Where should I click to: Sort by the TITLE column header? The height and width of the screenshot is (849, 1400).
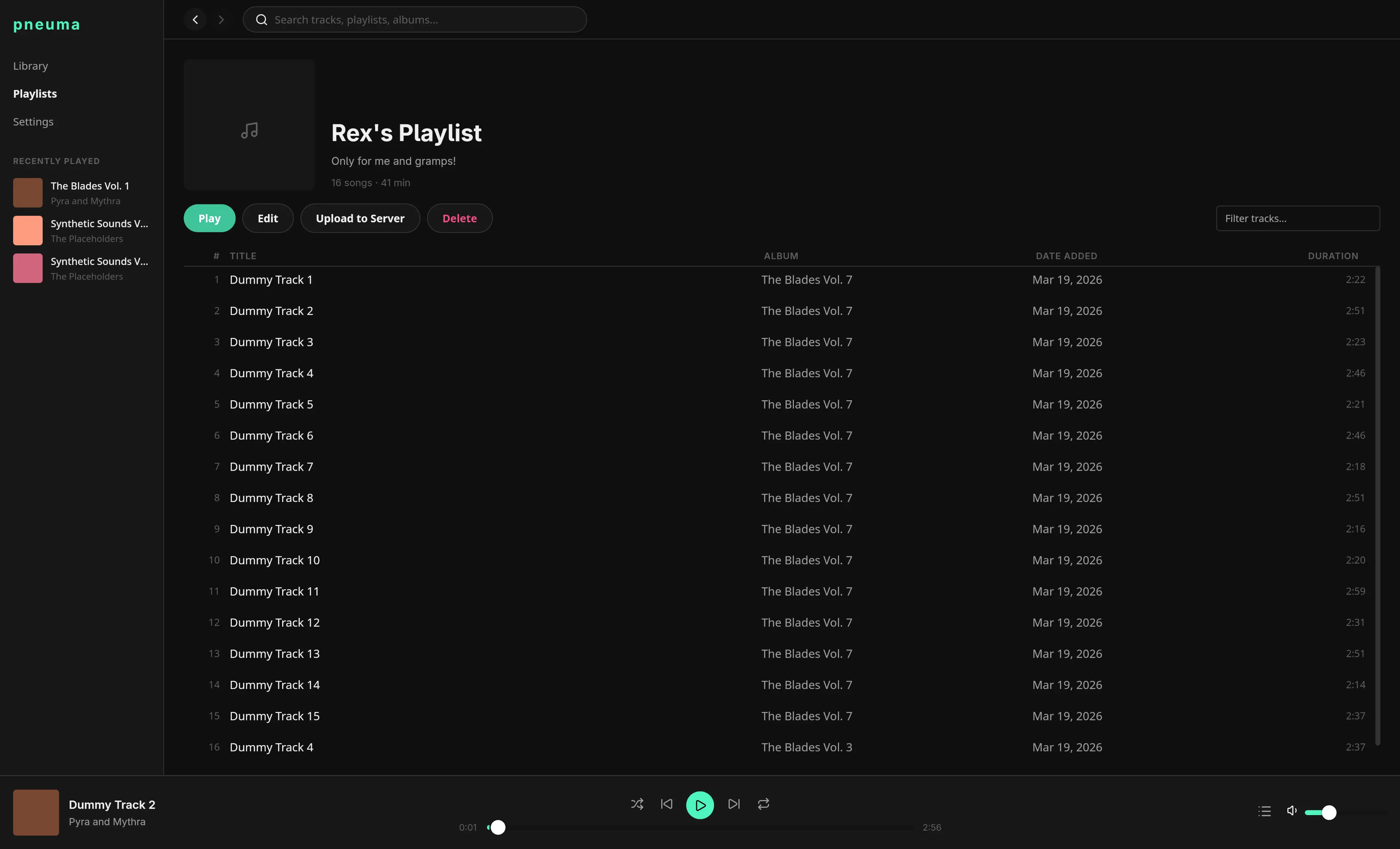pyautogui.click(x=243, y=256)
